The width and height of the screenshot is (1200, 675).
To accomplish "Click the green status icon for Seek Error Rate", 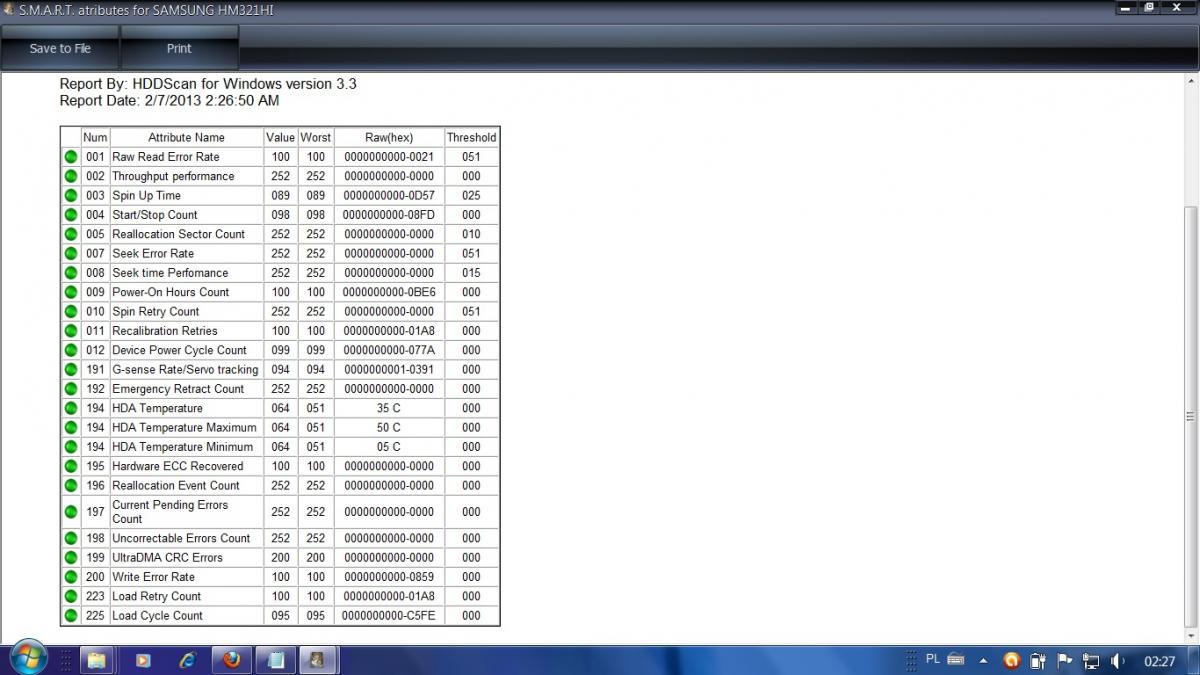I will (x=71, y=253).
